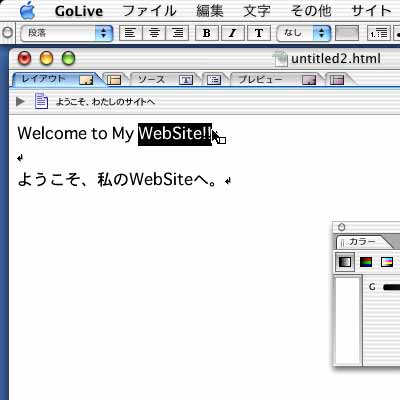Click the text color swatch in toolbar
The height and width of the screenshot is (400, 400).
pyautogui.click(x=347, y=33)
